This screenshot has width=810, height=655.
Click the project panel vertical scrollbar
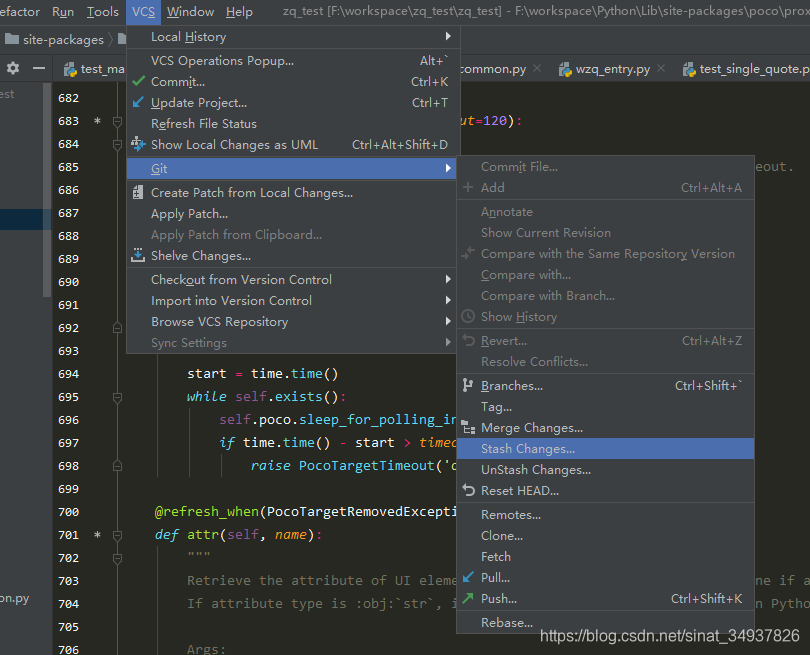tap(47, 190)
